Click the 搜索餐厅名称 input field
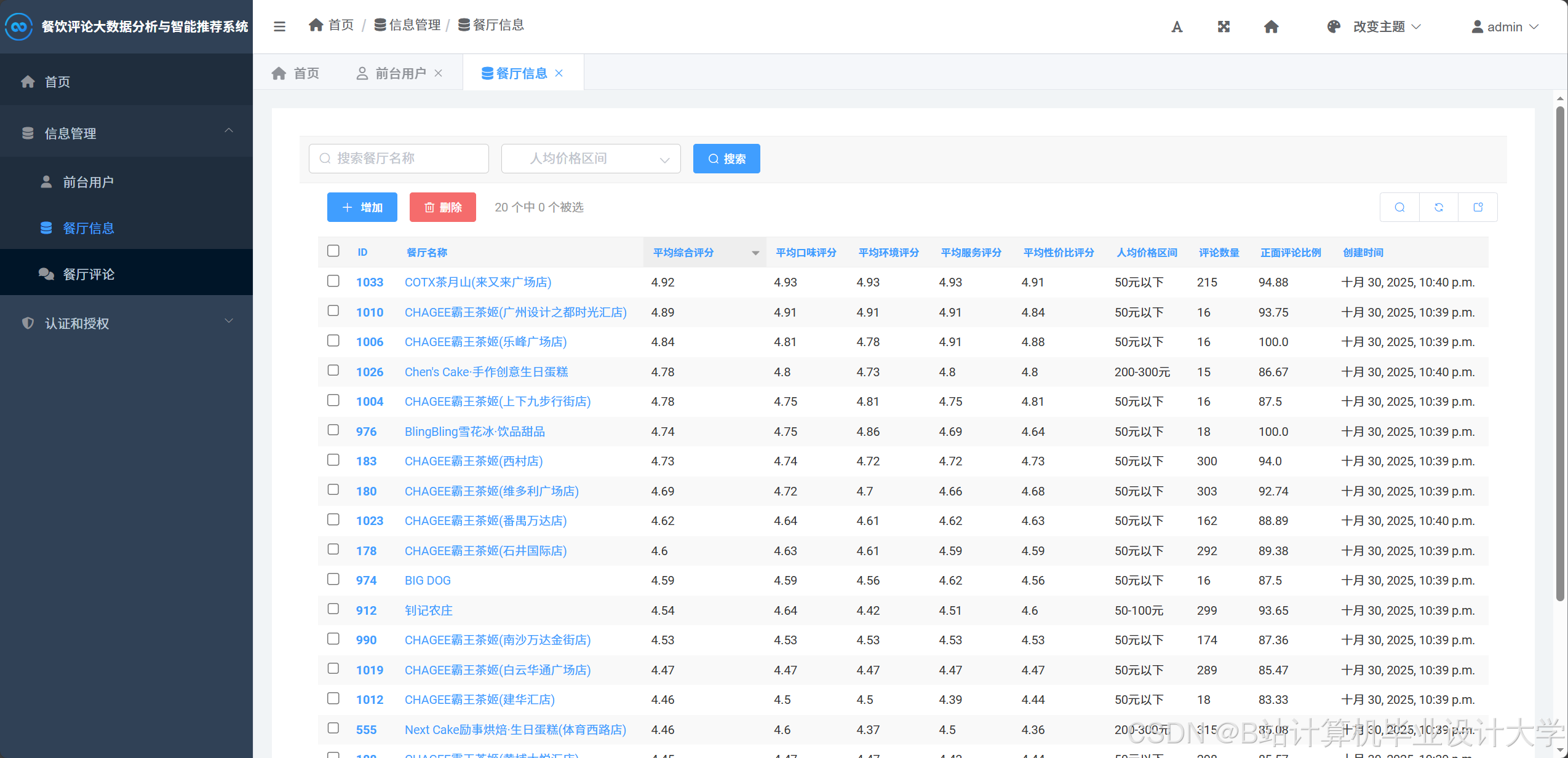 399,159
